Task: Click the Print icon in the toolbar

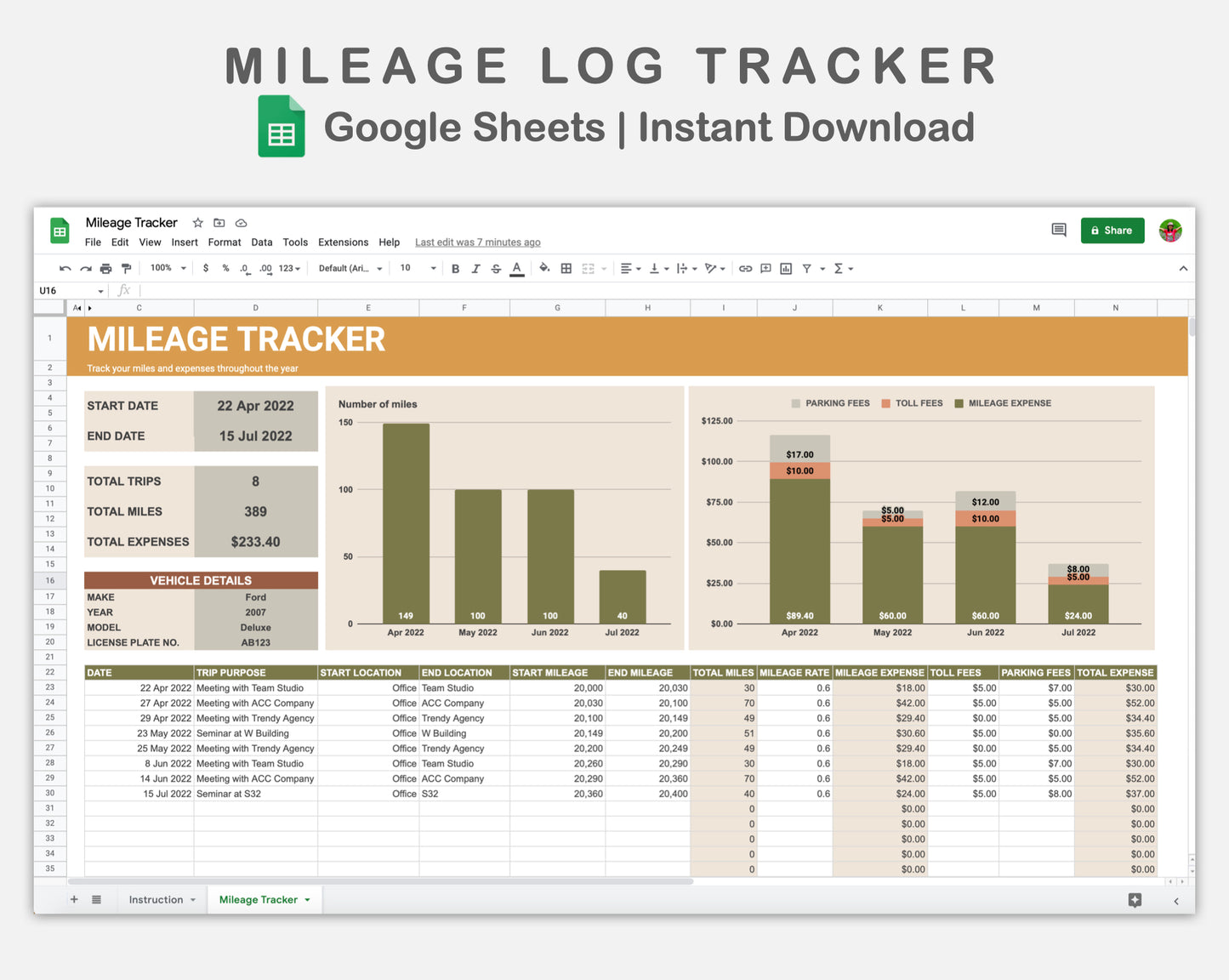Action: point(105,268)
